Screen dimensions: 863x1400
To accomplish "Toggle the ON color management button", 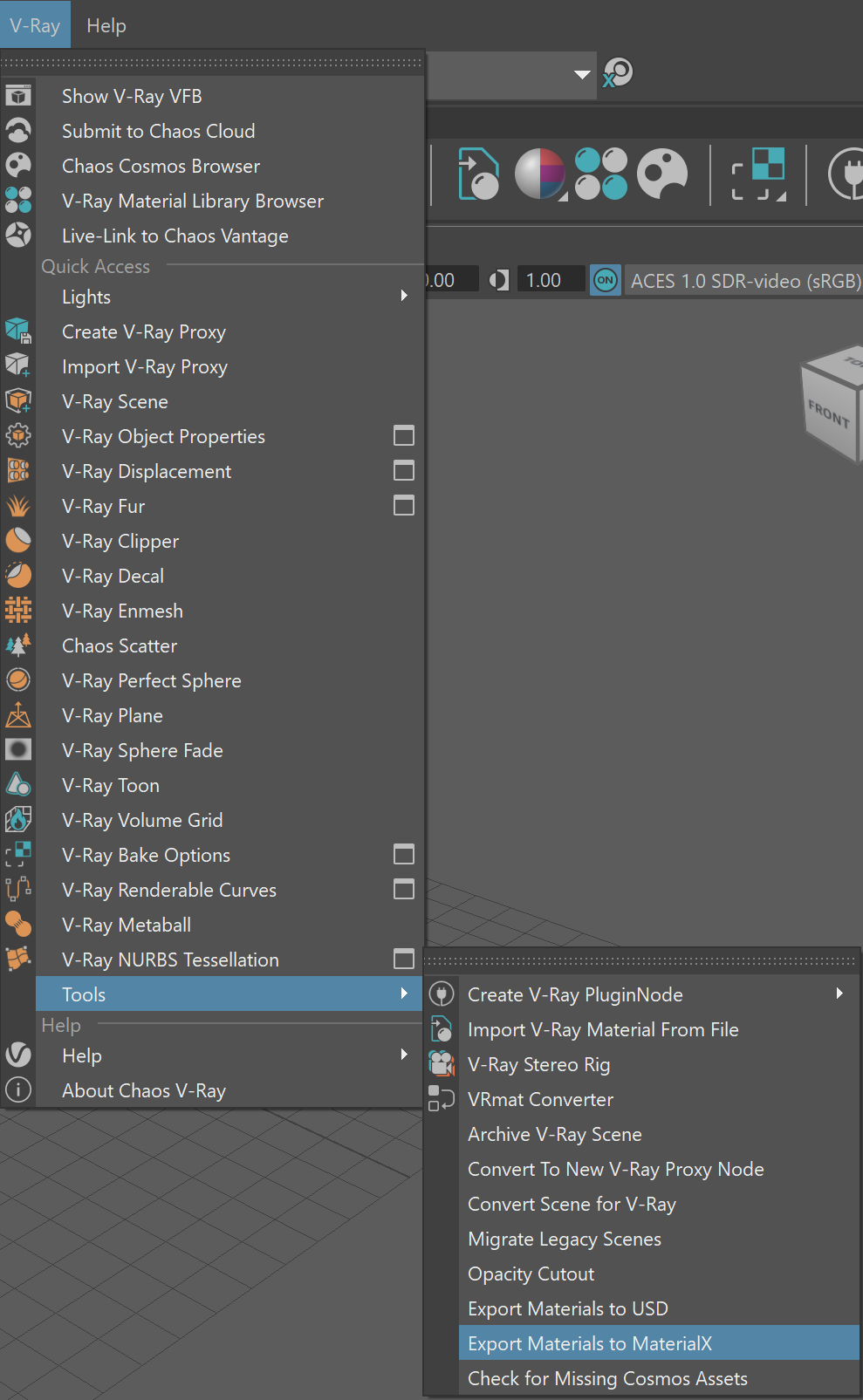I will pyautogui.click(x=606, y=280).
